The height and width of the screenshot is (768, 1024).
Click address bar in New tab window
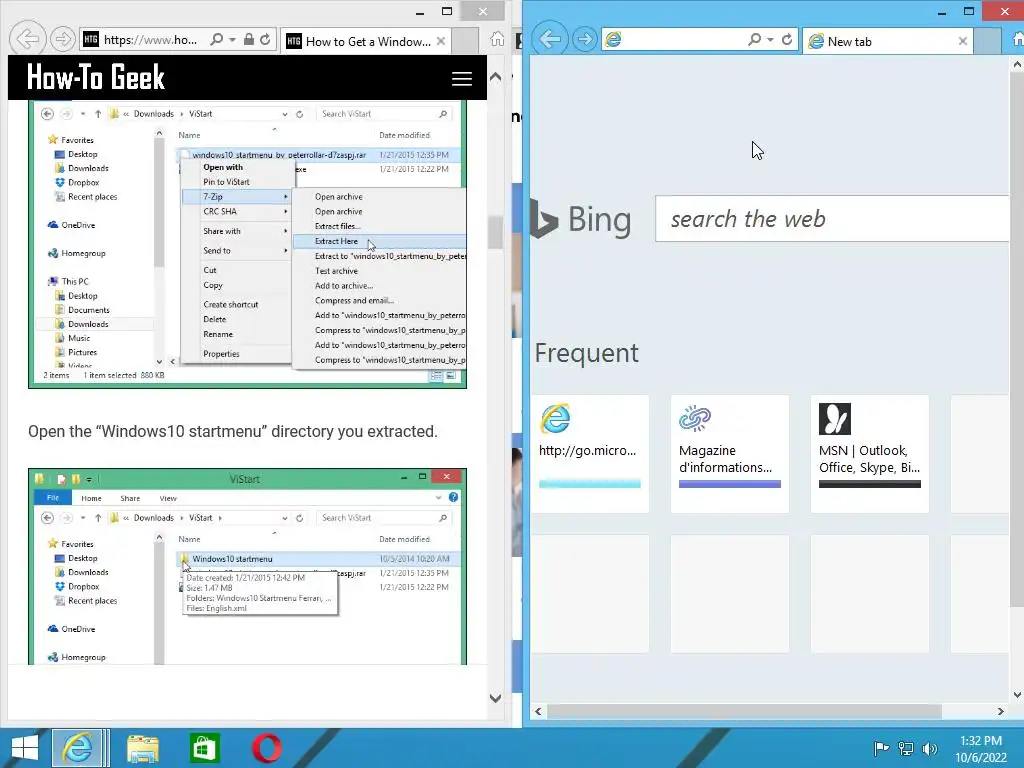[675, 40]
